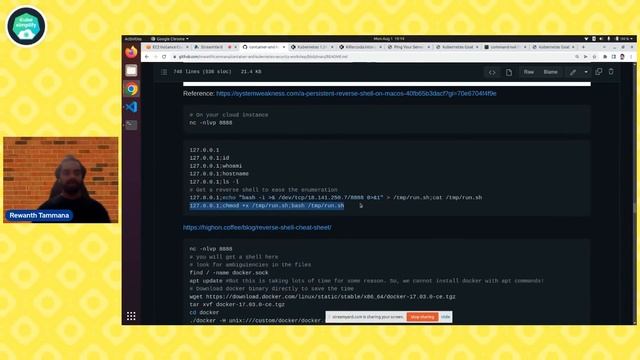
Task: Click the '127.0.0.1;whoami' line
Action: click(216, 166)
